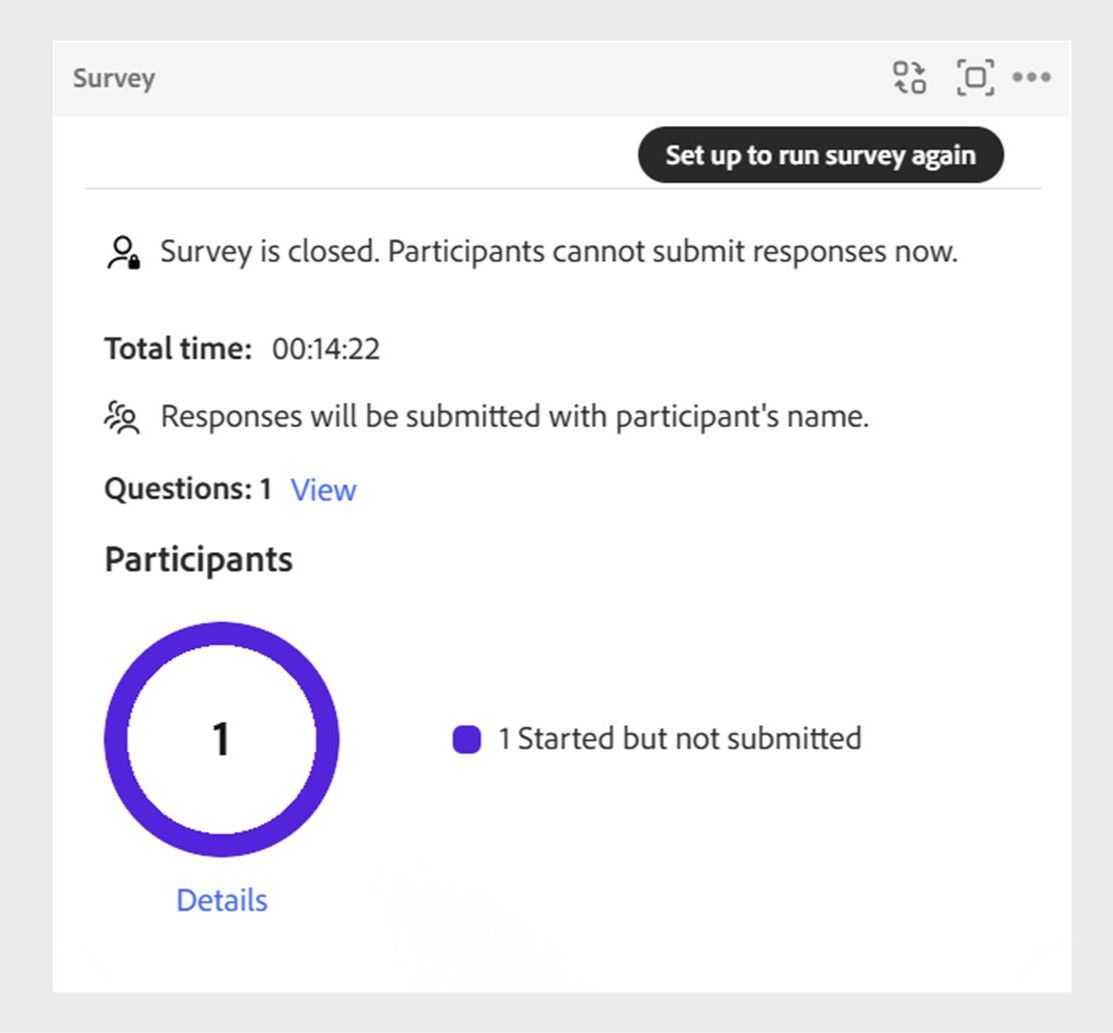Open the View link beside Questions
This screenshot has width=1113, height=1033.
322,490
